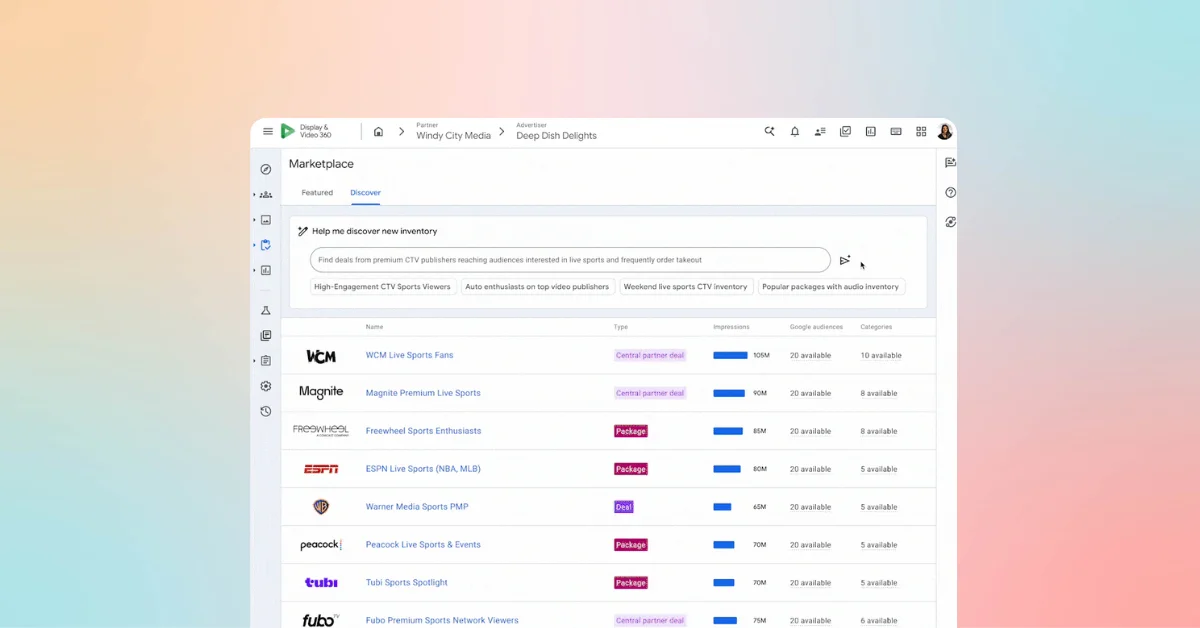Choose Weekend live sports CTV inventory suggestion
This screenshot has width=1200, height=628.
click(x=686, y=287)
